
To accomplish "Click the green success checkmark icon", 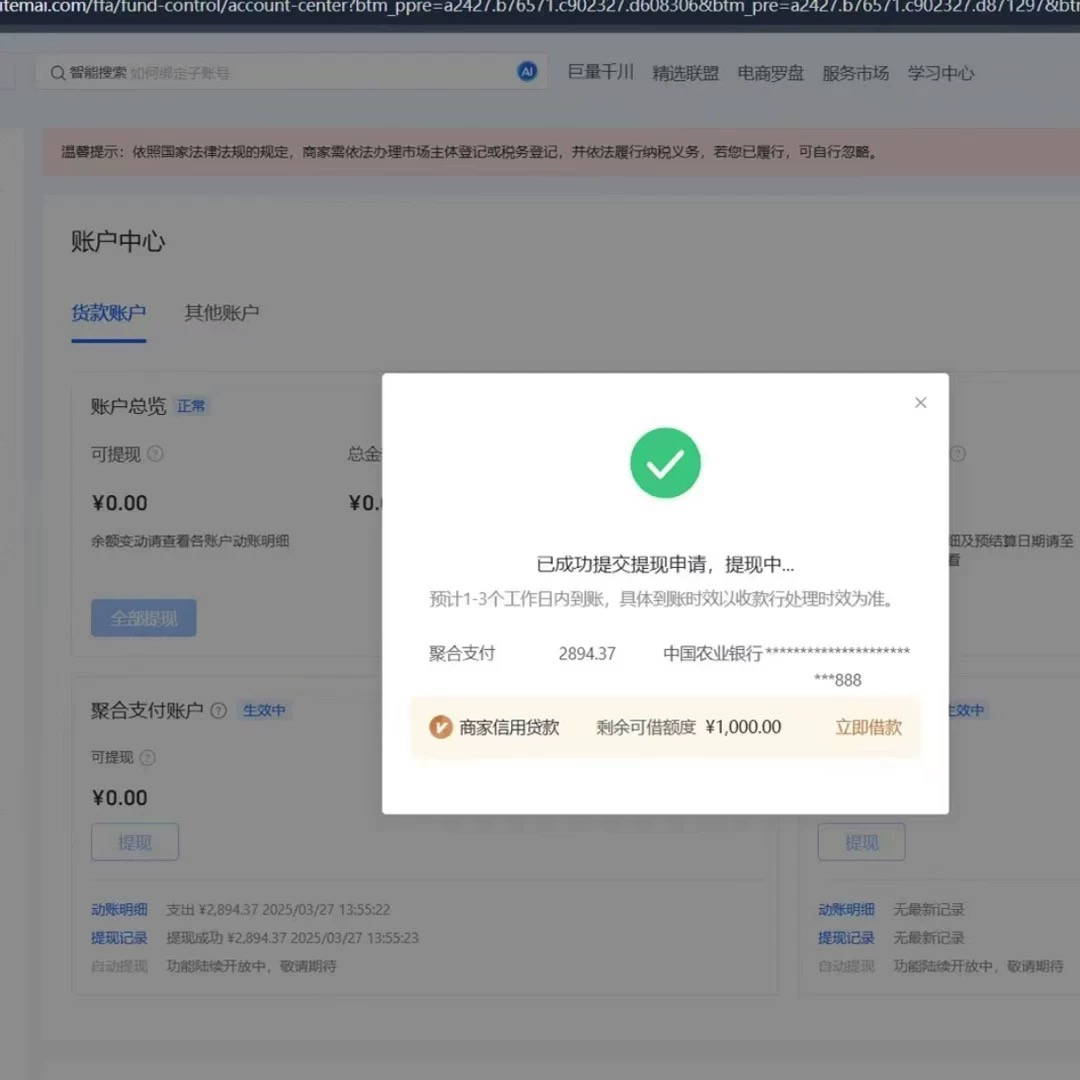I will coord(665,463).
